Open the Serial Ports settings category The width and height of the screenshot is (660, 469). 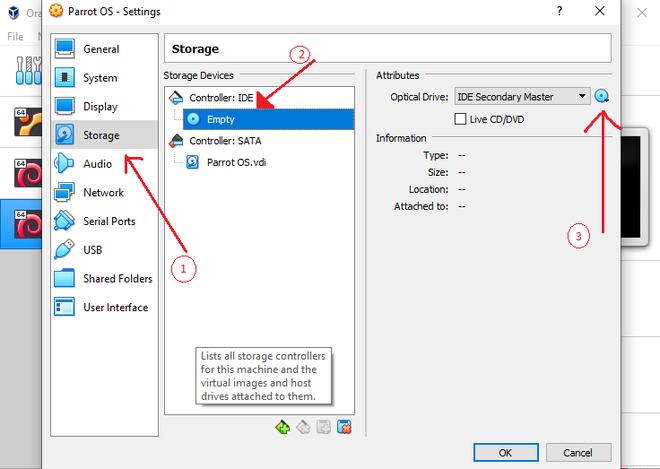coord(109,221)
